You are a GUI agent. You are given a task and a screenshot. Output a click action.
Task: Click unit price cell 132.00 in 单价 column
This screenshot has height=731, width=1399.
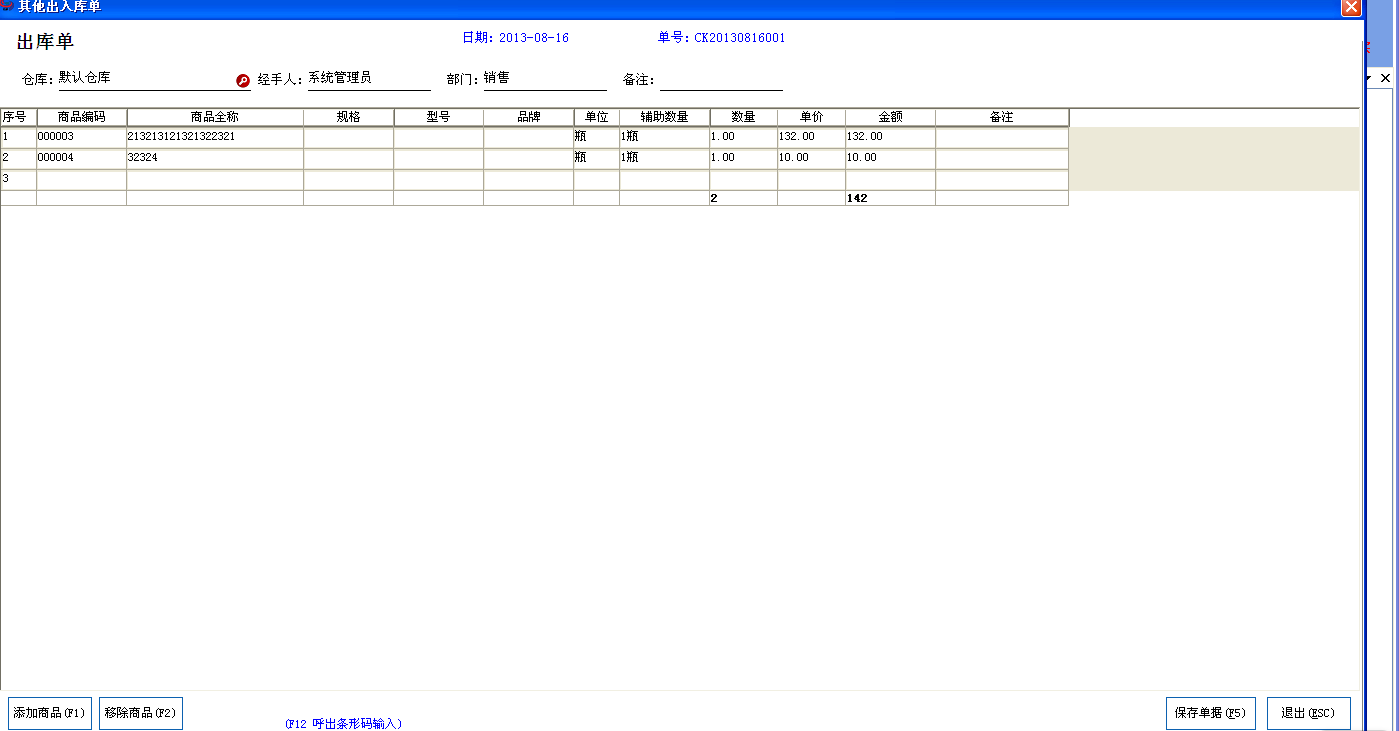point(811,137)
